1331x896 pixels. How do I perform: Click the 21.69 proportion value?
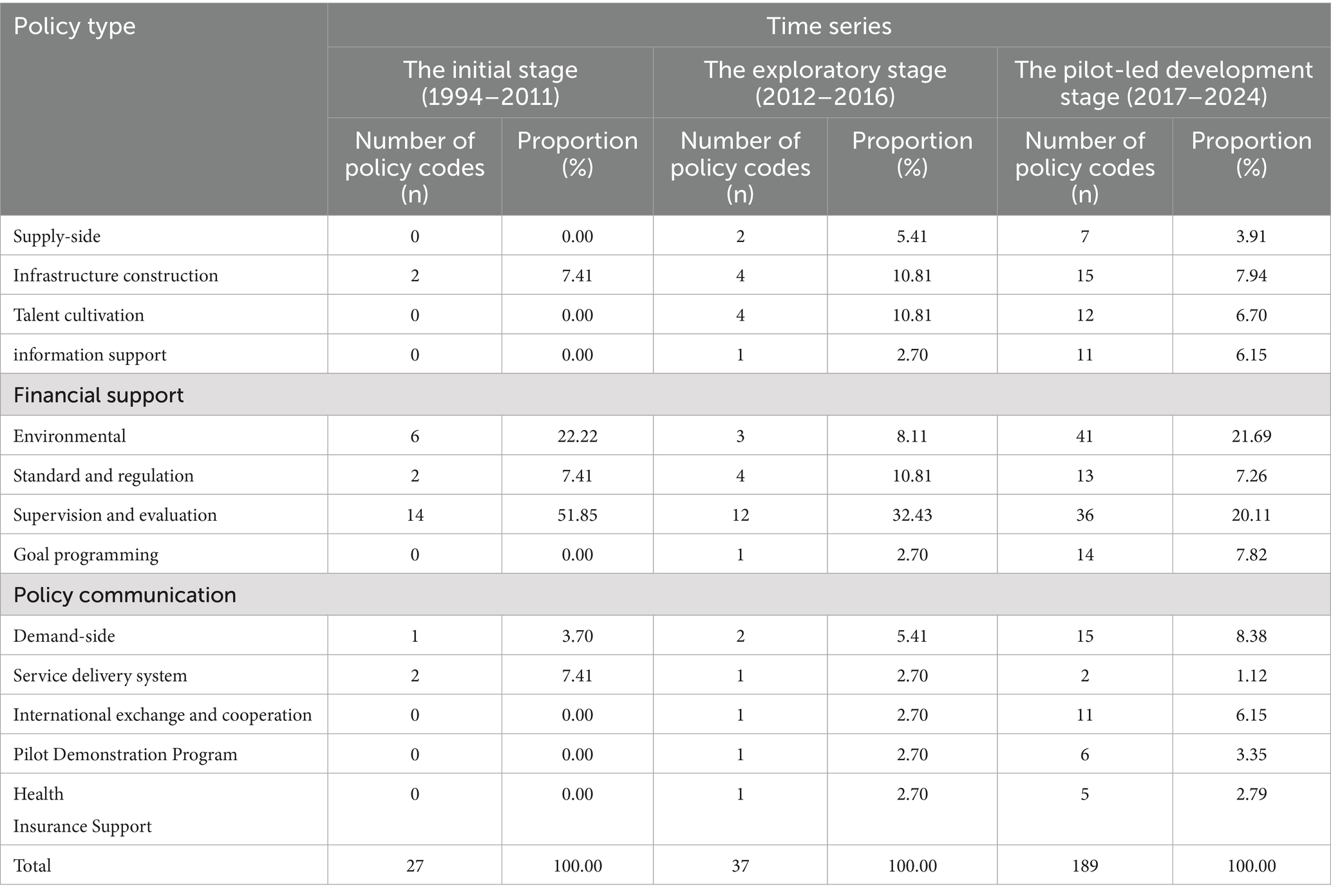pos(1251,436)
